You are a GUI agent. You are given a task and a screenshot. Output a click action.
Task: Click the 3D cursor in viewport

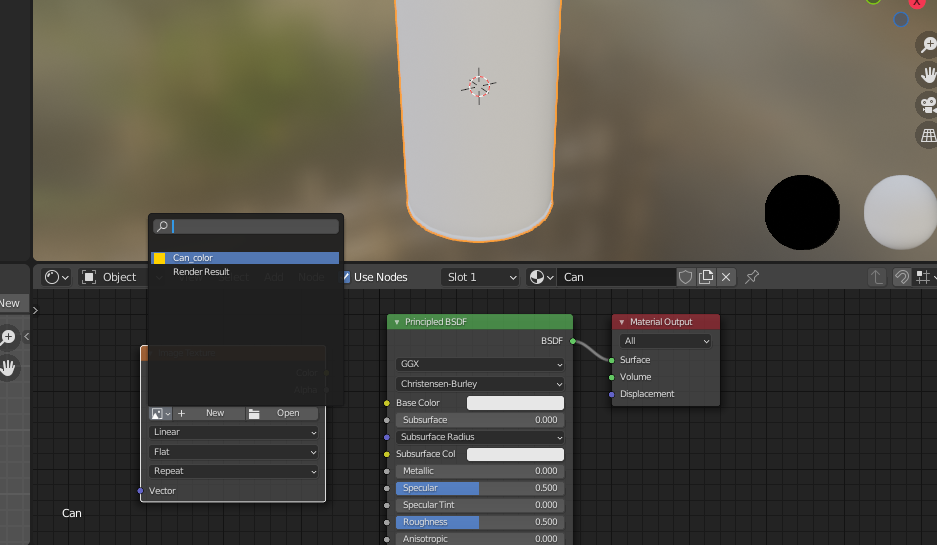pos(479,87)
